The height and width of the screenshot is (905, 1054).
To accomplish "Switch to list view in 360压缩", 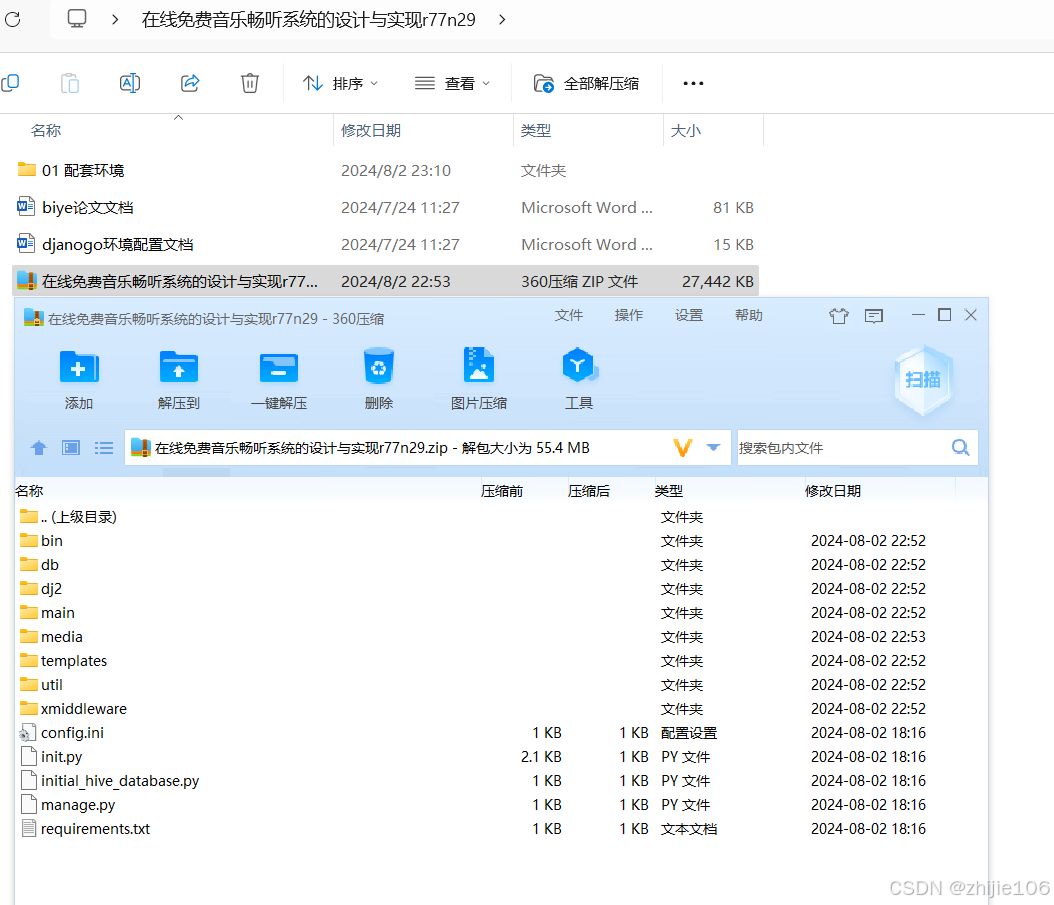I will pyautogui.click(x=103, y=447).
